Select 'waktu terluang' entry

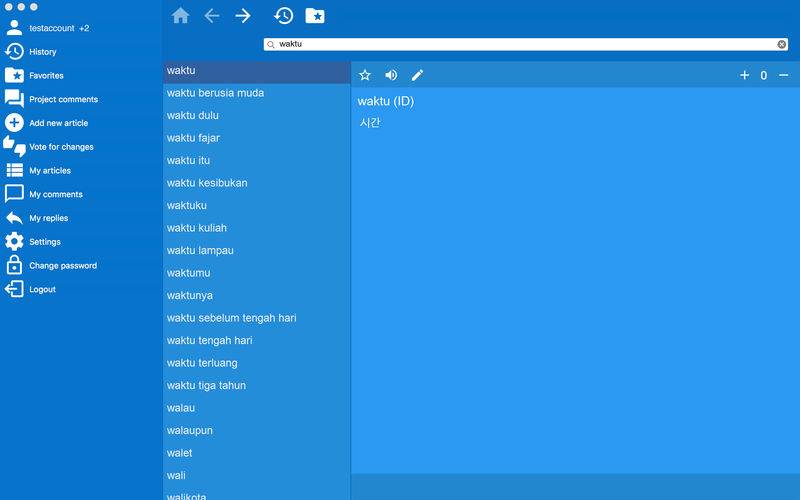[257, 362]
